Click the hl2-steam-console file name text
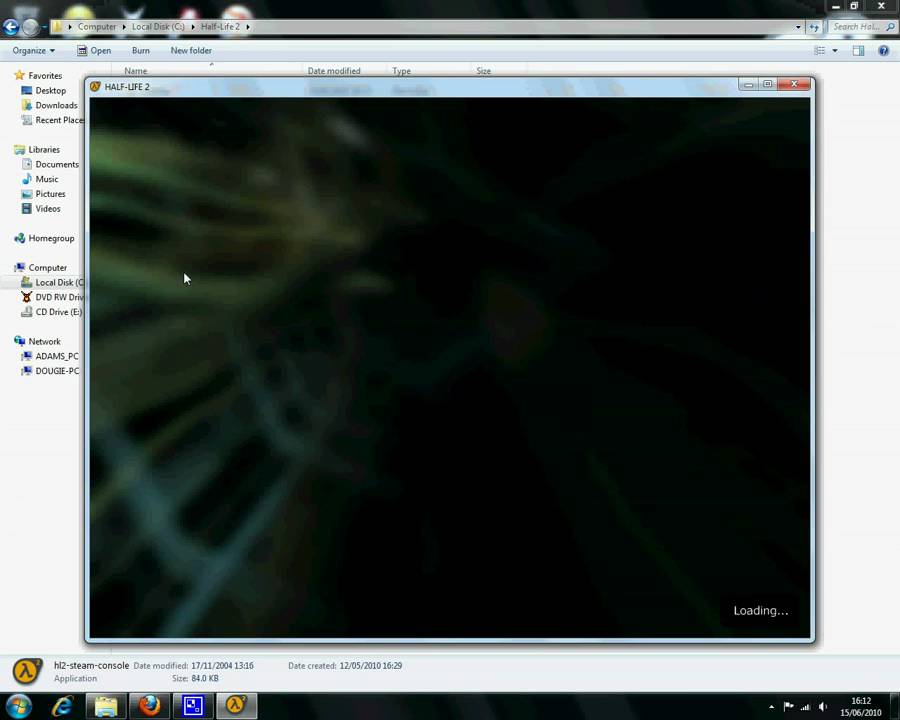This screenshot has height=720, width=900. point(91,665)
